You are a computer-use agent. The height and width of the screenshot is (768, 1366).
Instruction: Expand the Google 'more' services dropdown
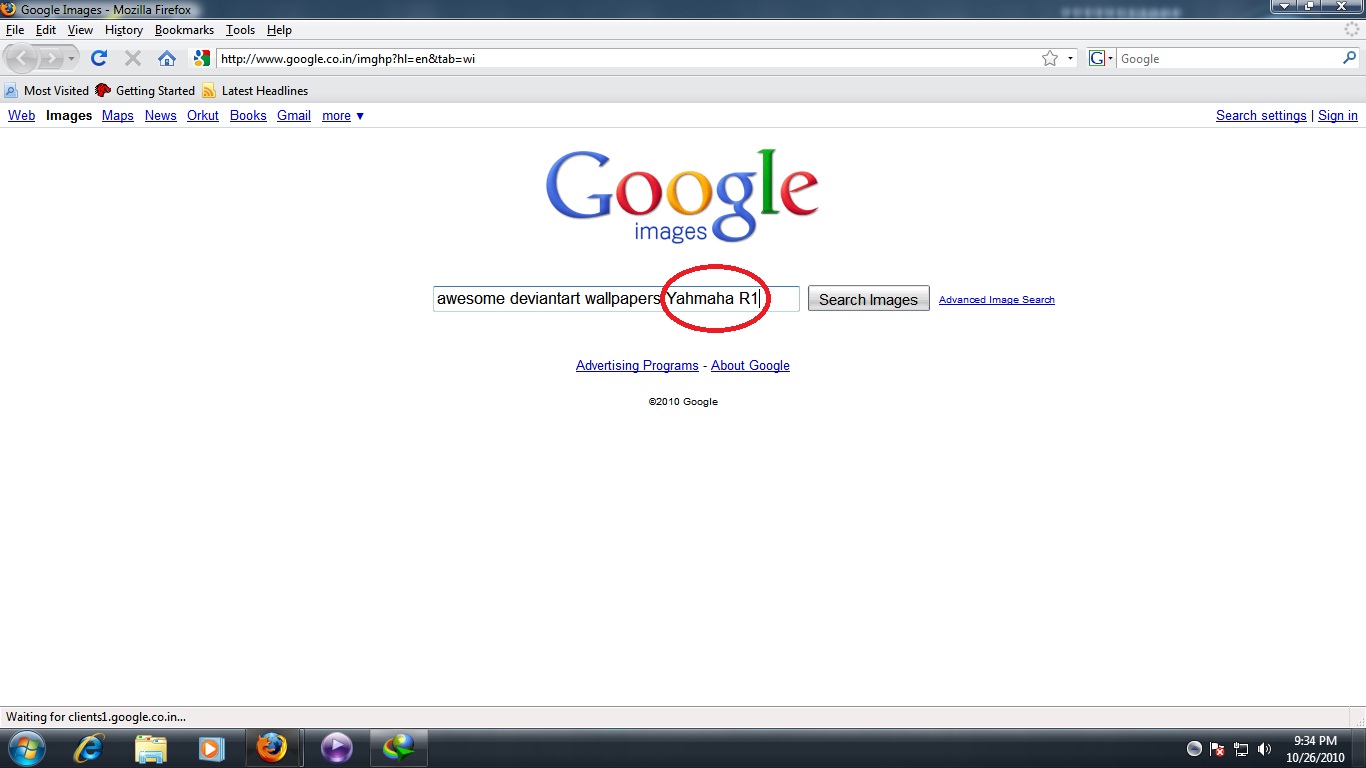(343, 116)
